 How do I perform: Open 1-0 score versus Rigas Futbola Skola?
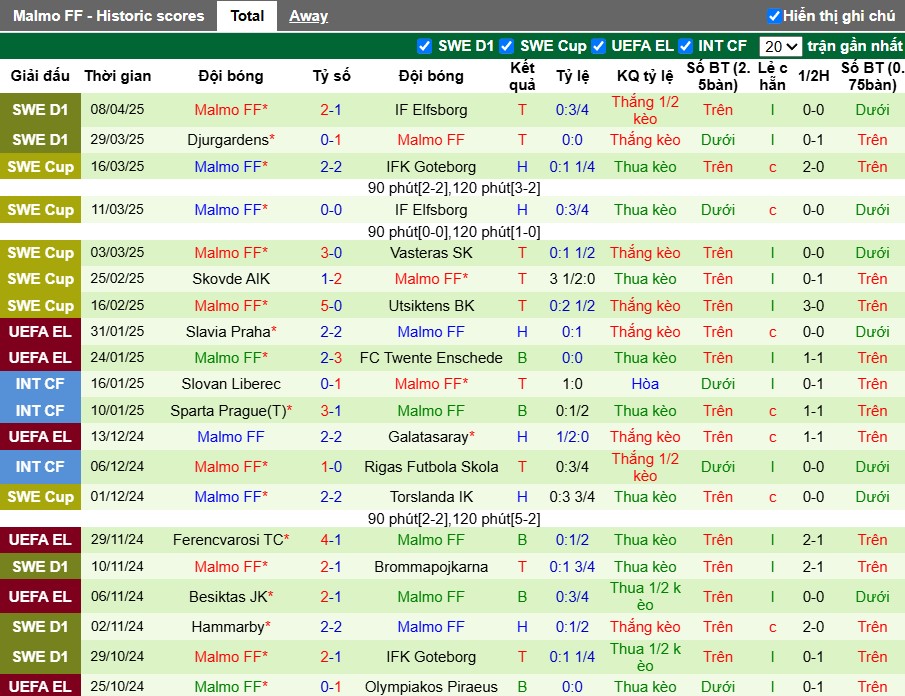click(331, 467)
